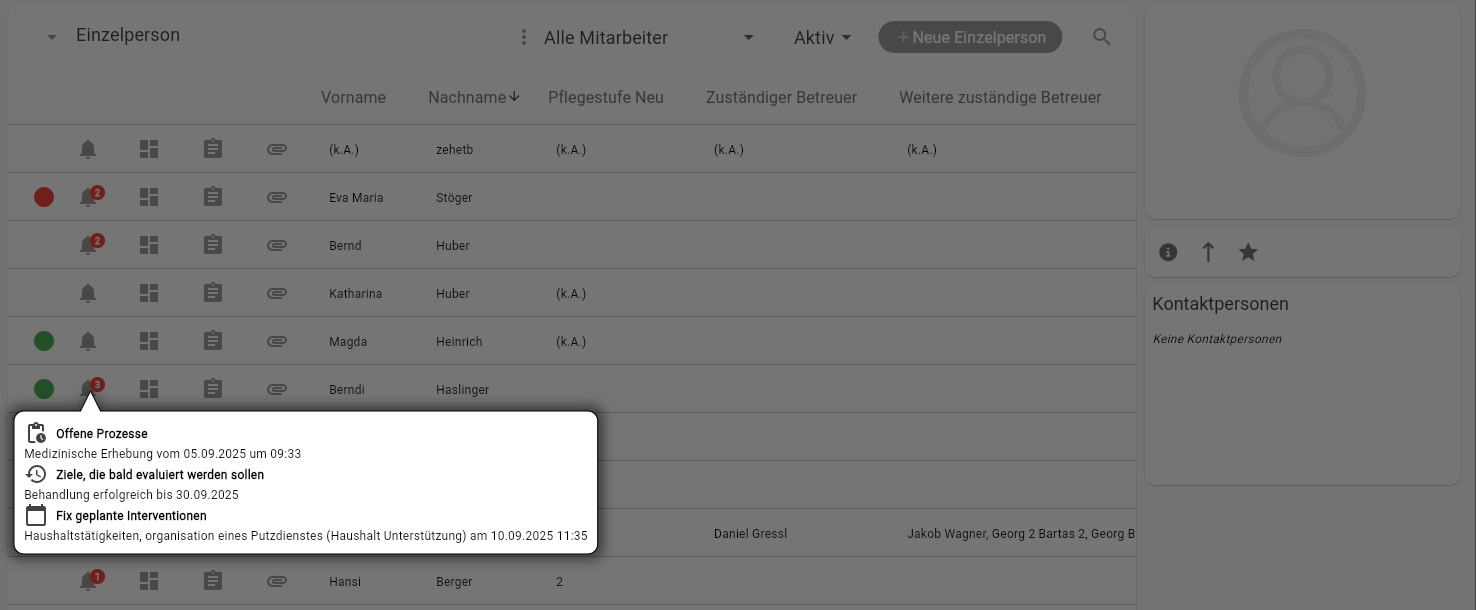Click the Neue Einzelperson button
The image size is (1476, 610).
click(x=969, y=36)
